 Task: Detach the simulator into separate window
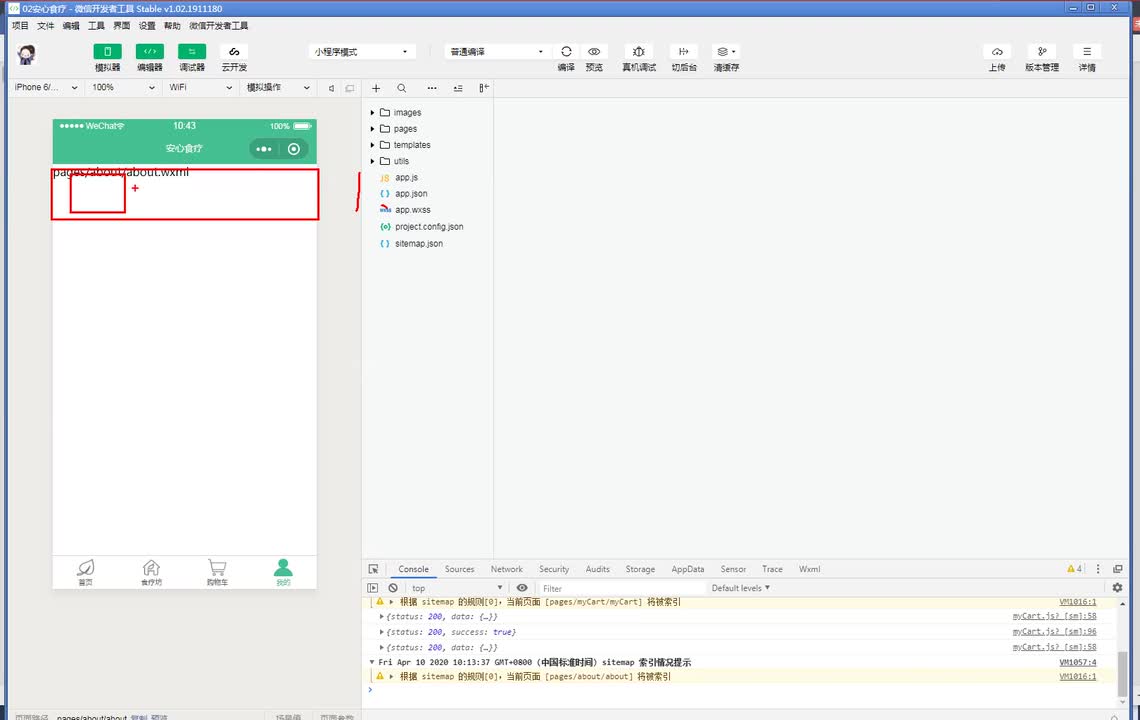[x=350, y=88]
